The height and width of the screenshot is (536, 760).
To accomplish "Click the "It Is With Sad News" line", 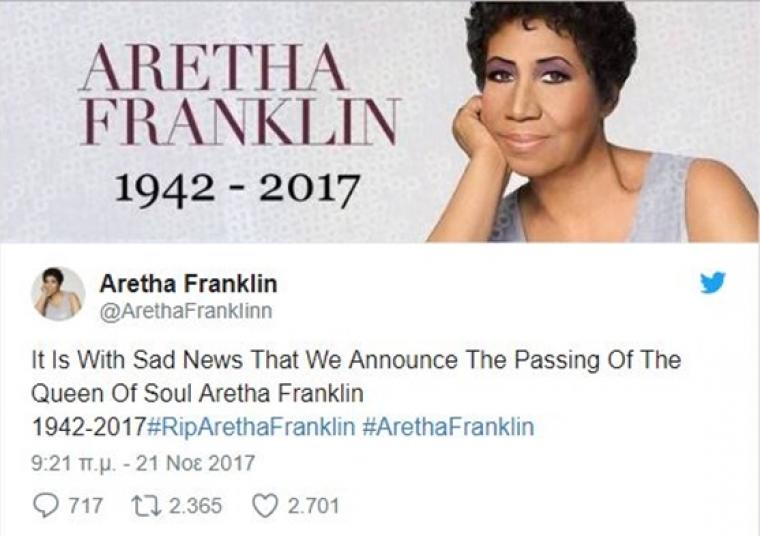I will point(356,360).
